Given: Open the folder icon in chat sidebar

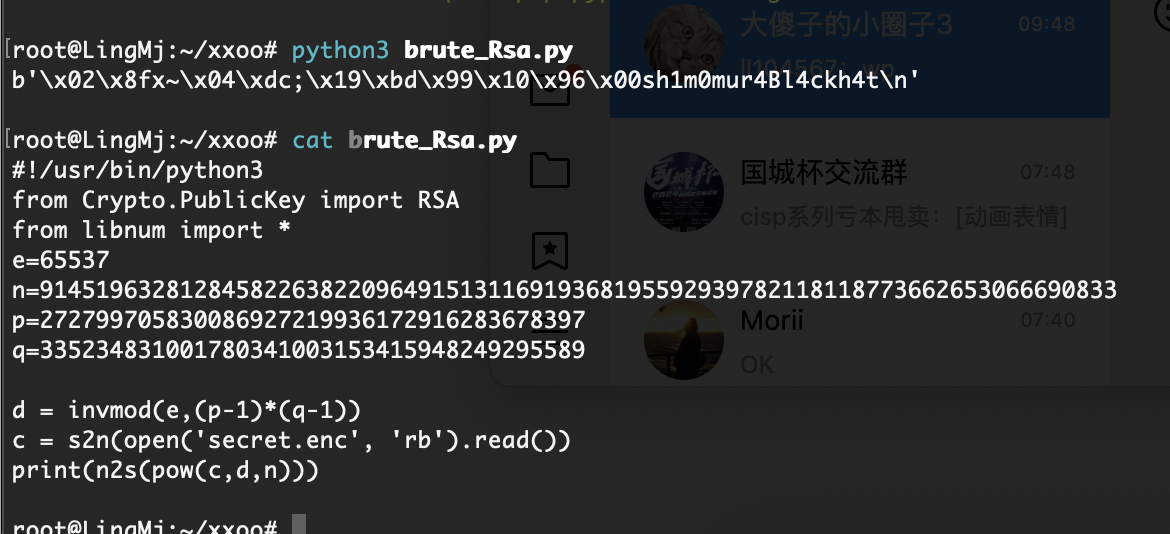Looking at the screenshot, I should [550, 170].
